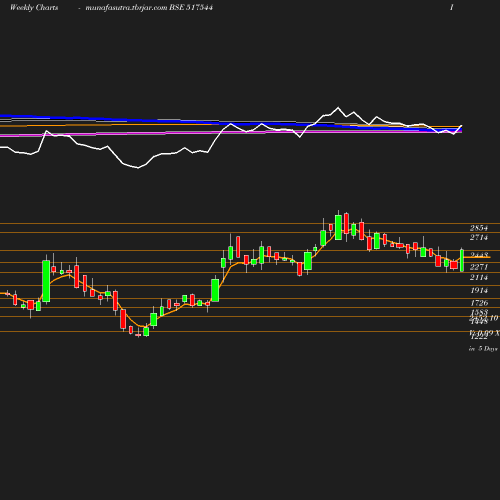Click the 2854 price level label
Screen dimensions: 500x500
tap(479, 228)
